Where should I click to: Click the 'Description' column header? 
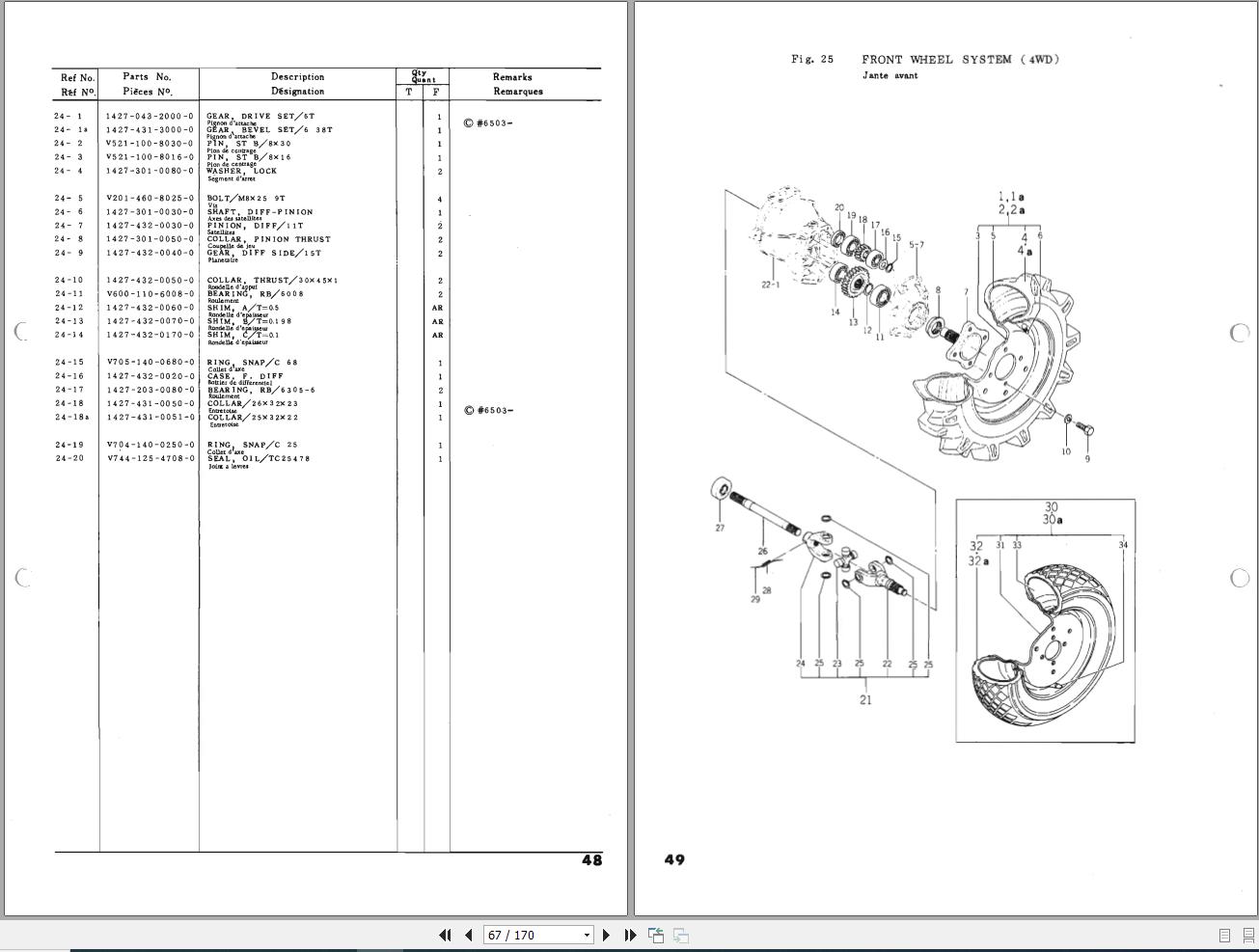pos(297,76)
